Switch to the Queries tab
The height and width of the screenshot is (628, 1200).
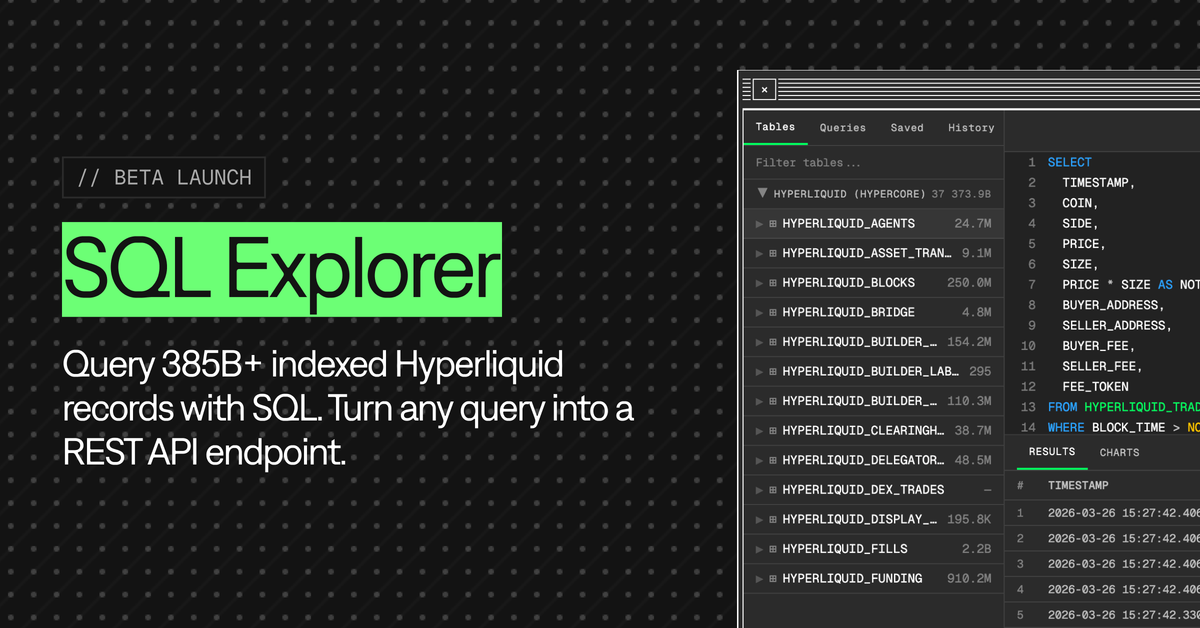point(842,127)
